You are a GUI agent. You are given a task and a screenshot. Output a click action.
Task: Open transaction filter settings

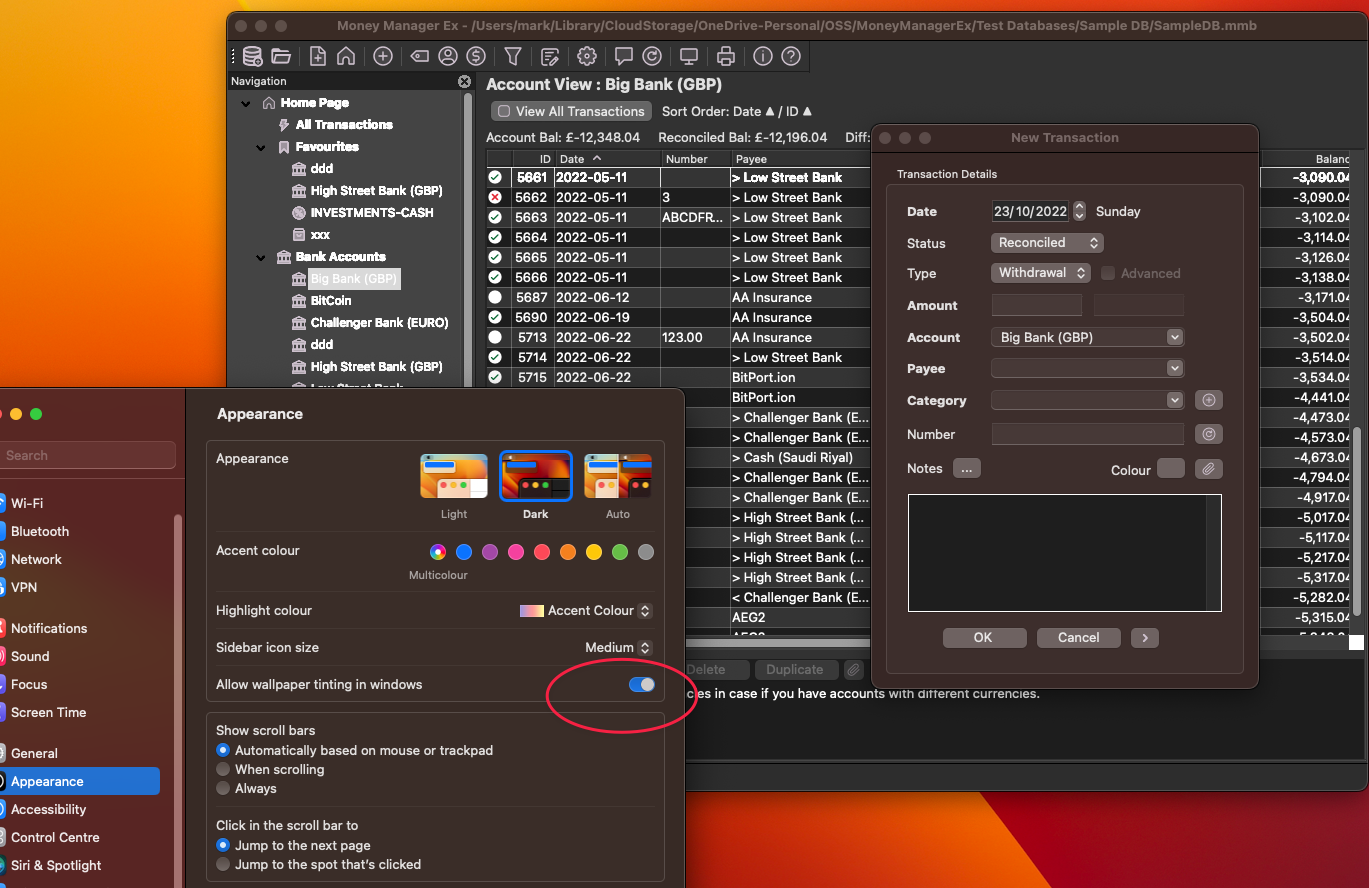[513, 56]
